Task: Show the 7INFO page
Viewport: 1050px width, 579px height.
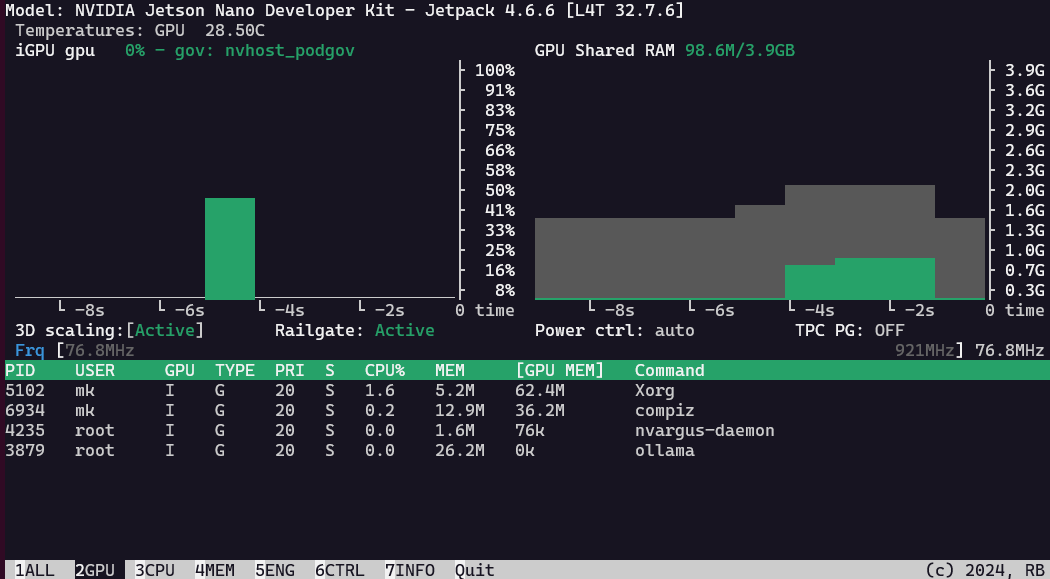Action: coord(410,570)
